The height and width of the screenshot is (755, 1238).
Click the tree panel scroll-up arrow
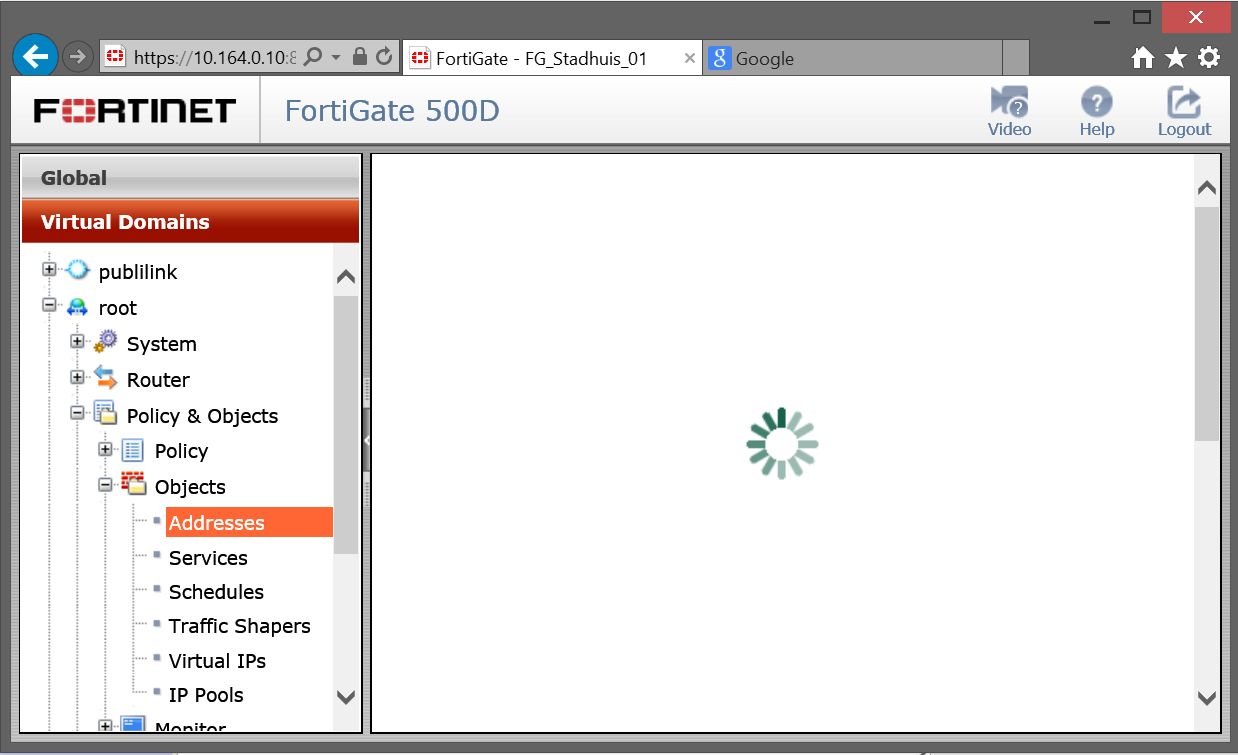(346, 277)
